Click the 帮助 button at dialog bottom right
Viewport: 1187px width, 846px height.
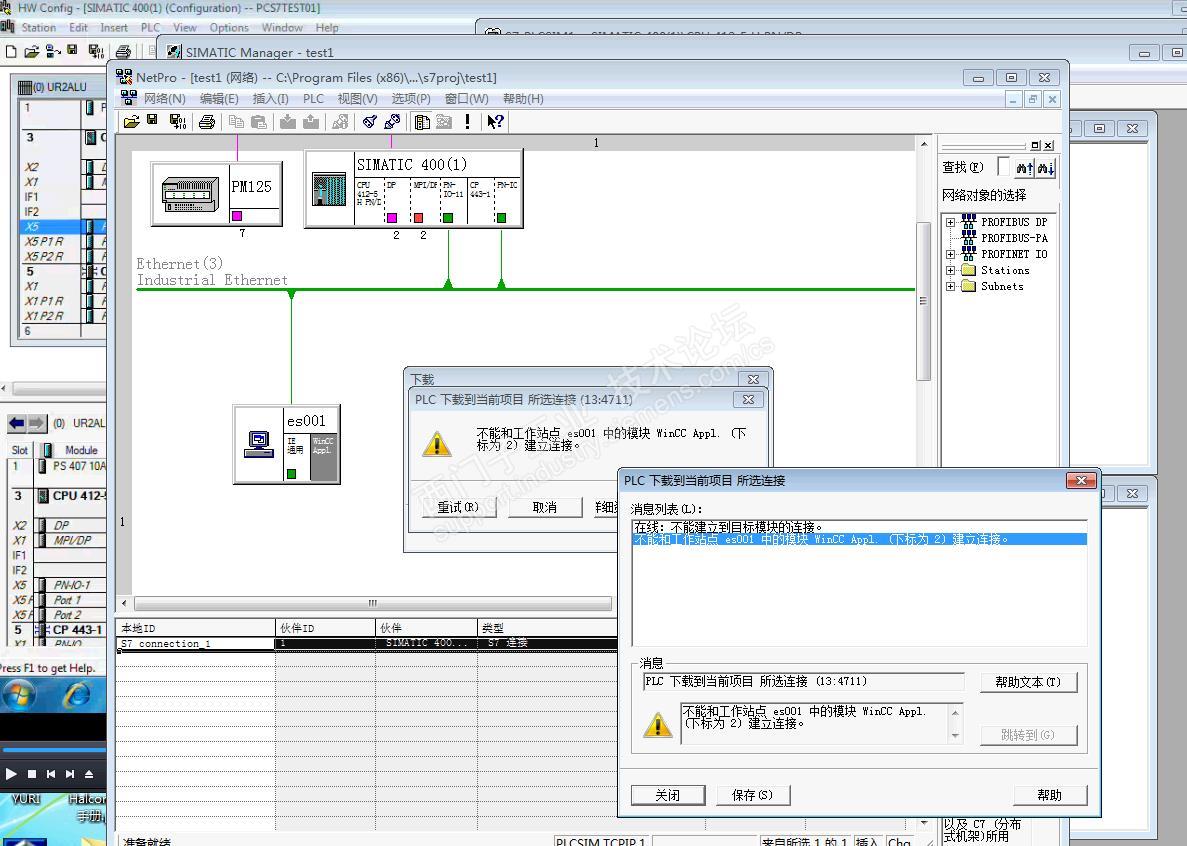(1049, 795)
